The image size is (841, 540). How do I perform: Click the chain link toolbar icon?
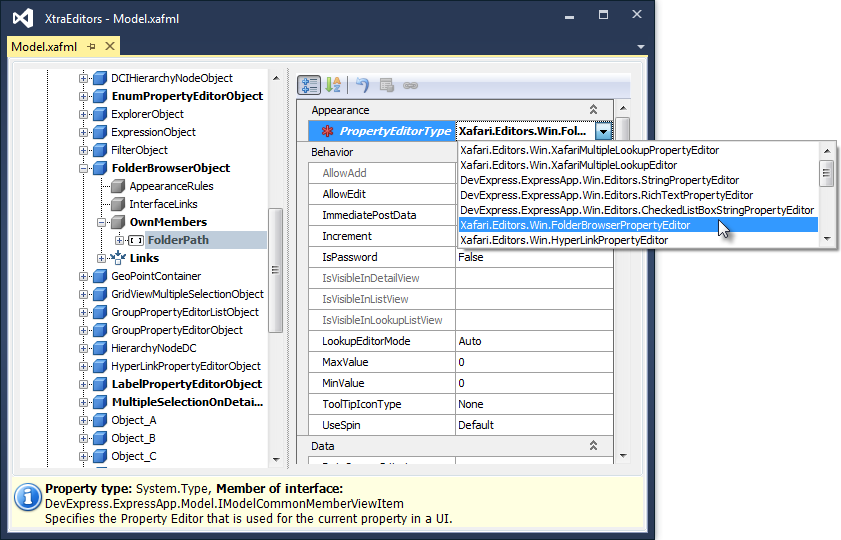pos(410,85)
